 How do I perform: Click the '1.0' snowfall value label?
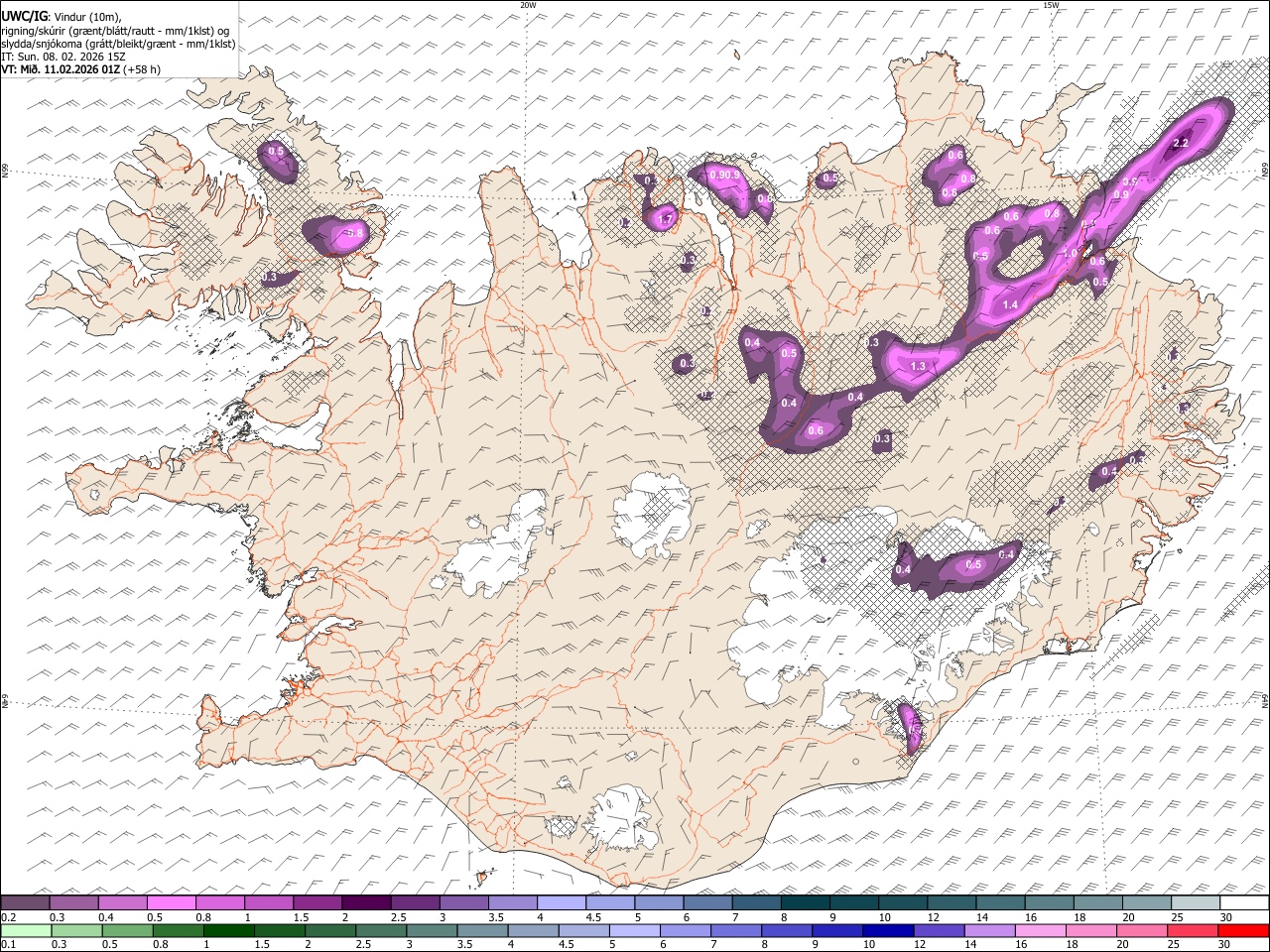[x=1071, y=253]
